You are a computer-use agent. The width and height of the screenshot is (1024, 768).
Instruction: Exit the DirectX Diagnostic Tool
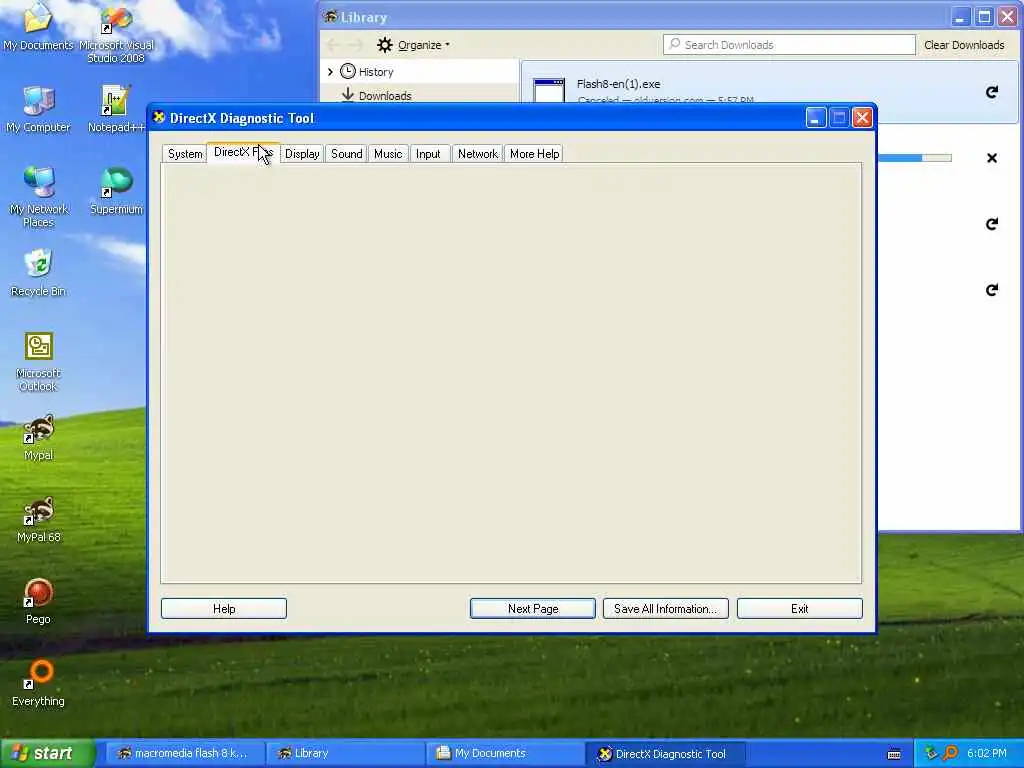[799, 609]
